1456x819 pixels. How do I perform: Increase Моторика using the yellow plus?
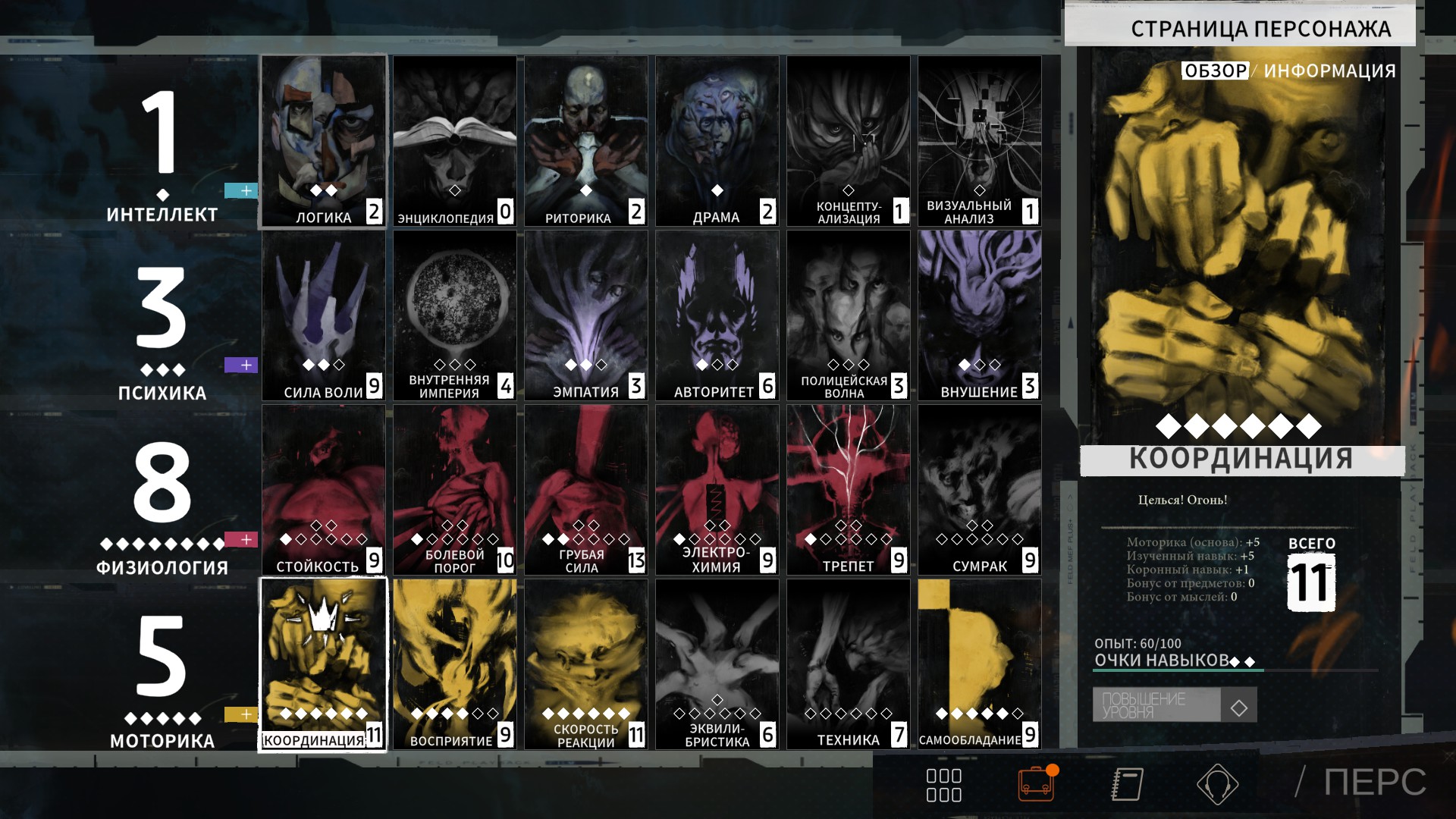241,714
